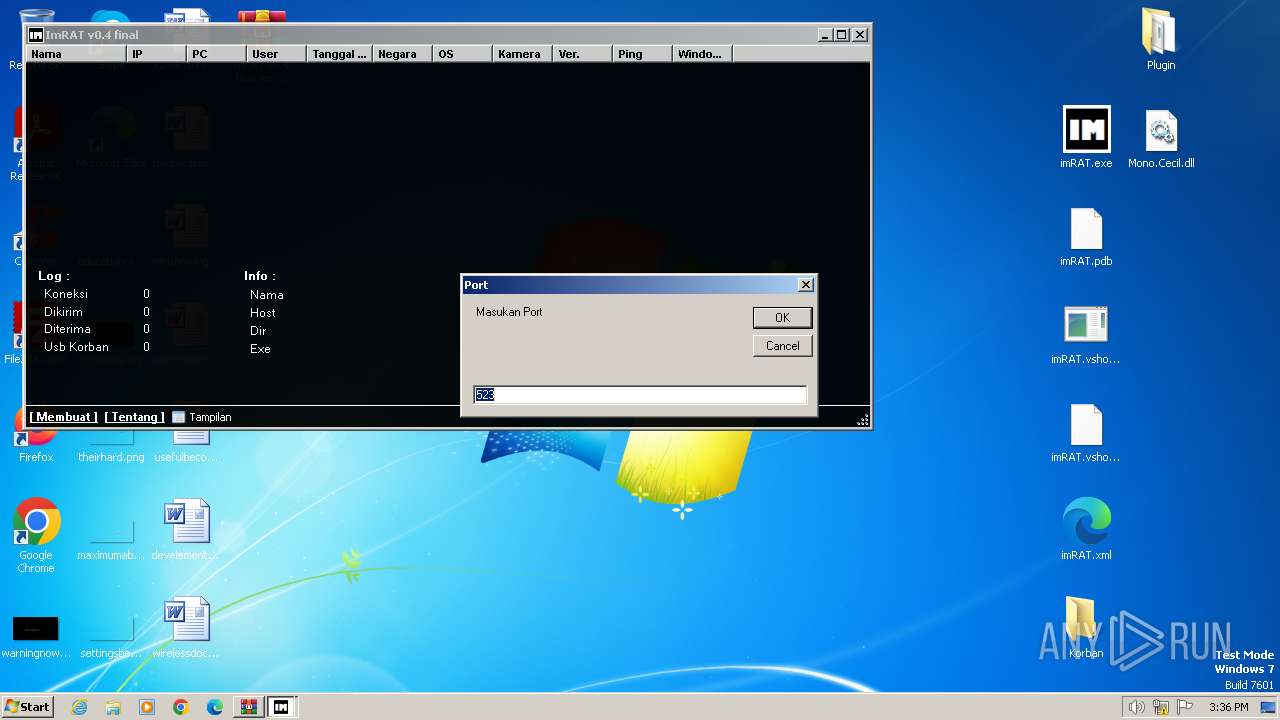The height and width of the screenshot is (720, 1280).
Task: Select the imRAT.pdb file icon
Action: (1086, 237)
